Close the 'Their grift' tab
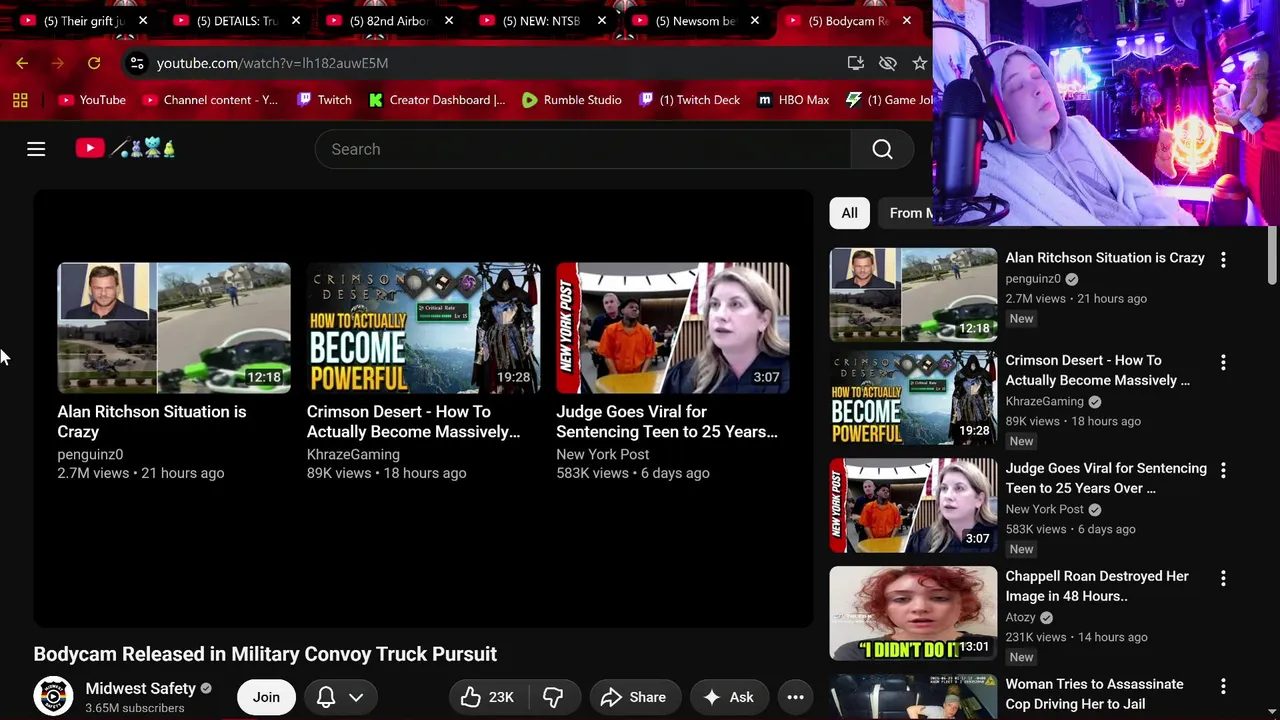This screenshot has height=720, width=1280. pyautogui.click(x=143, y=20)
